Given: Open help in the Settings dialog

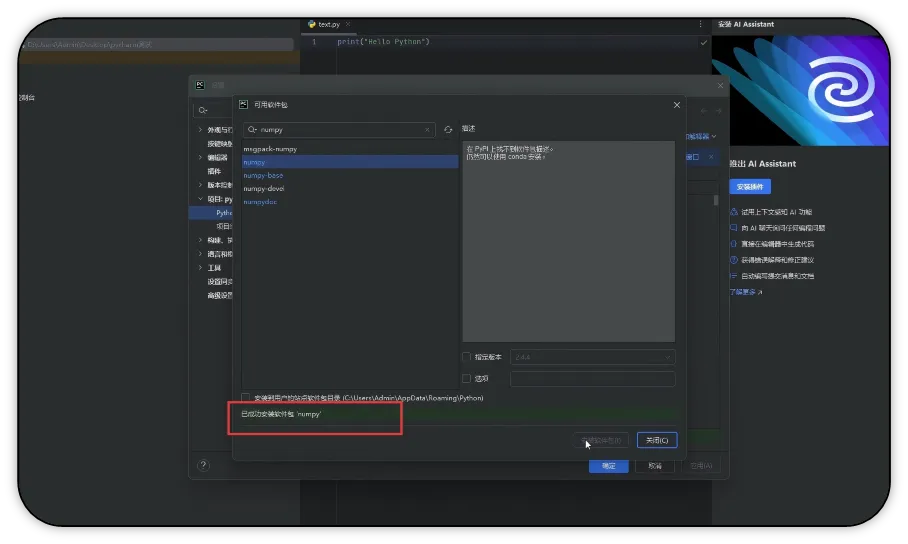Looking at the screenshot, I should coord(203,465).
